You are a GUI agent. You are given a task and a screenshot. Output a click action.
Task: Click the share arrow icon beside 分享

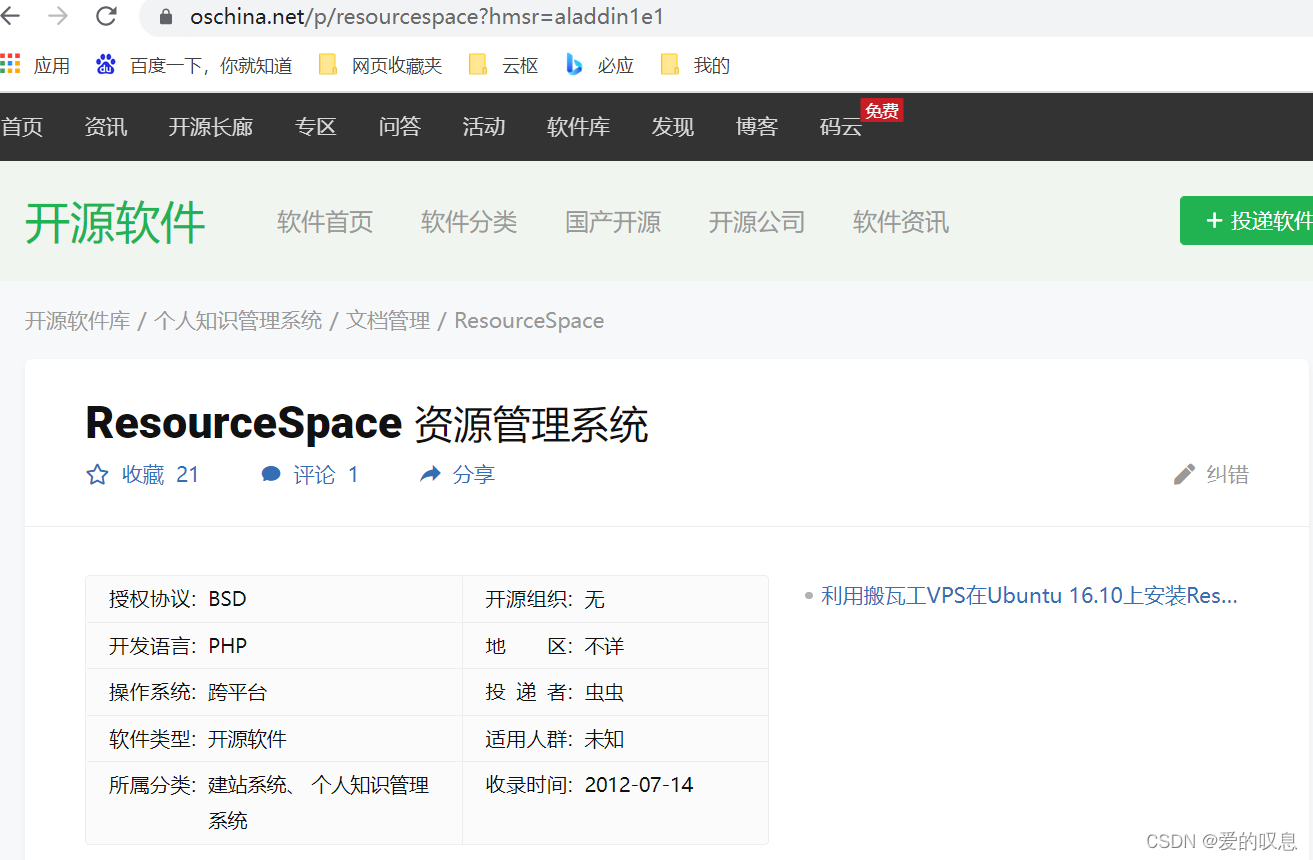(x=430, y=474)
